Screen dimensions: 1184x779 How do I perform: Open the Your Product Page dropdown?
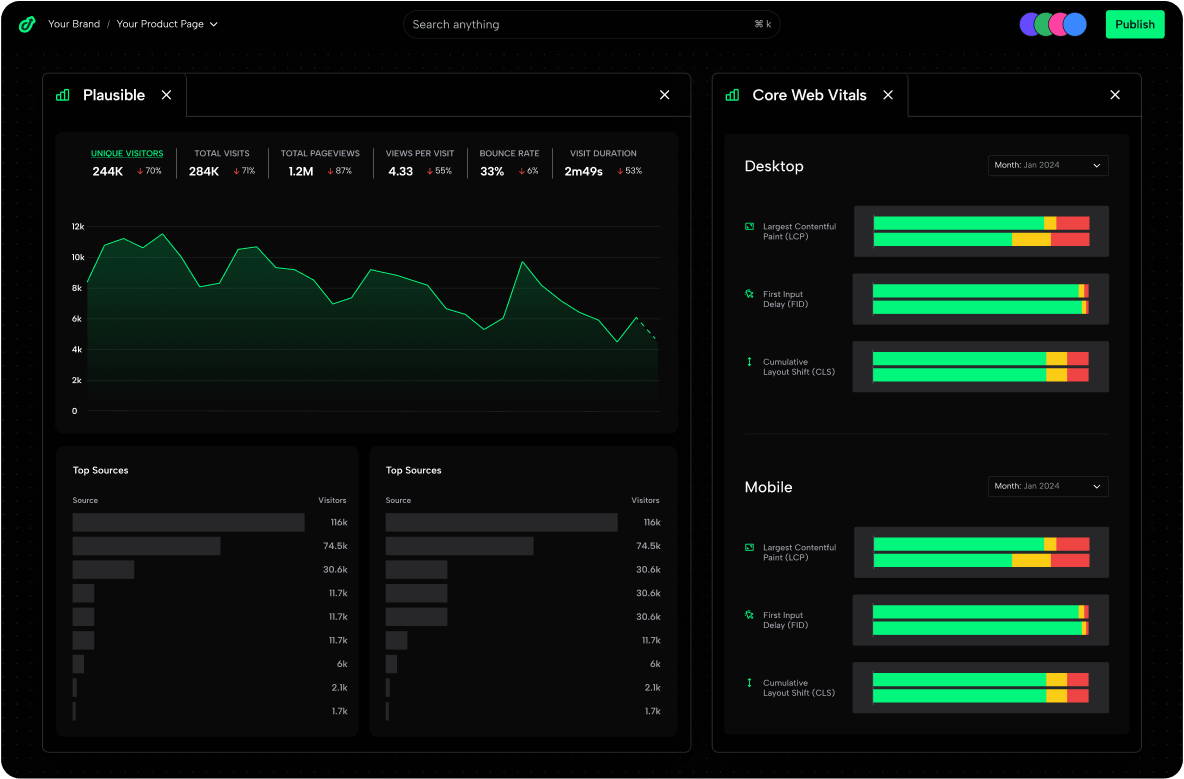click(167, 24)
